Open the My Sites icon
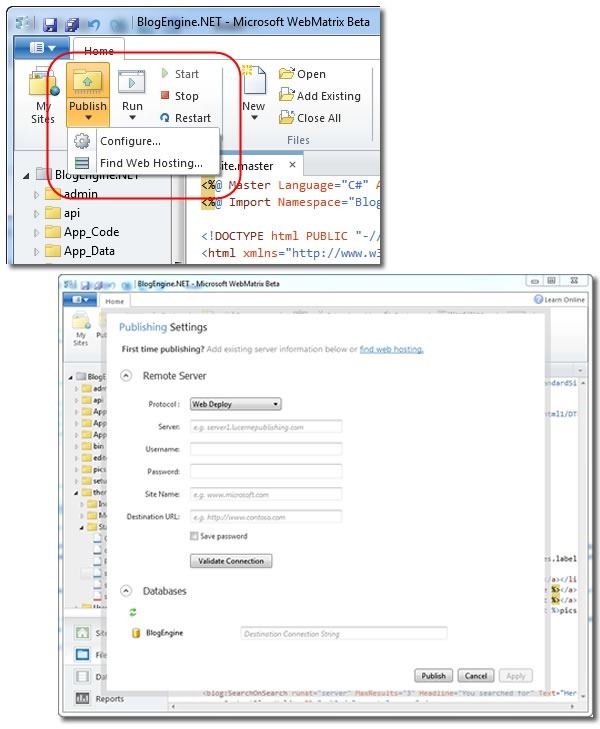The width and height of the screenshot is (600, 729). (x=43, y=84)
